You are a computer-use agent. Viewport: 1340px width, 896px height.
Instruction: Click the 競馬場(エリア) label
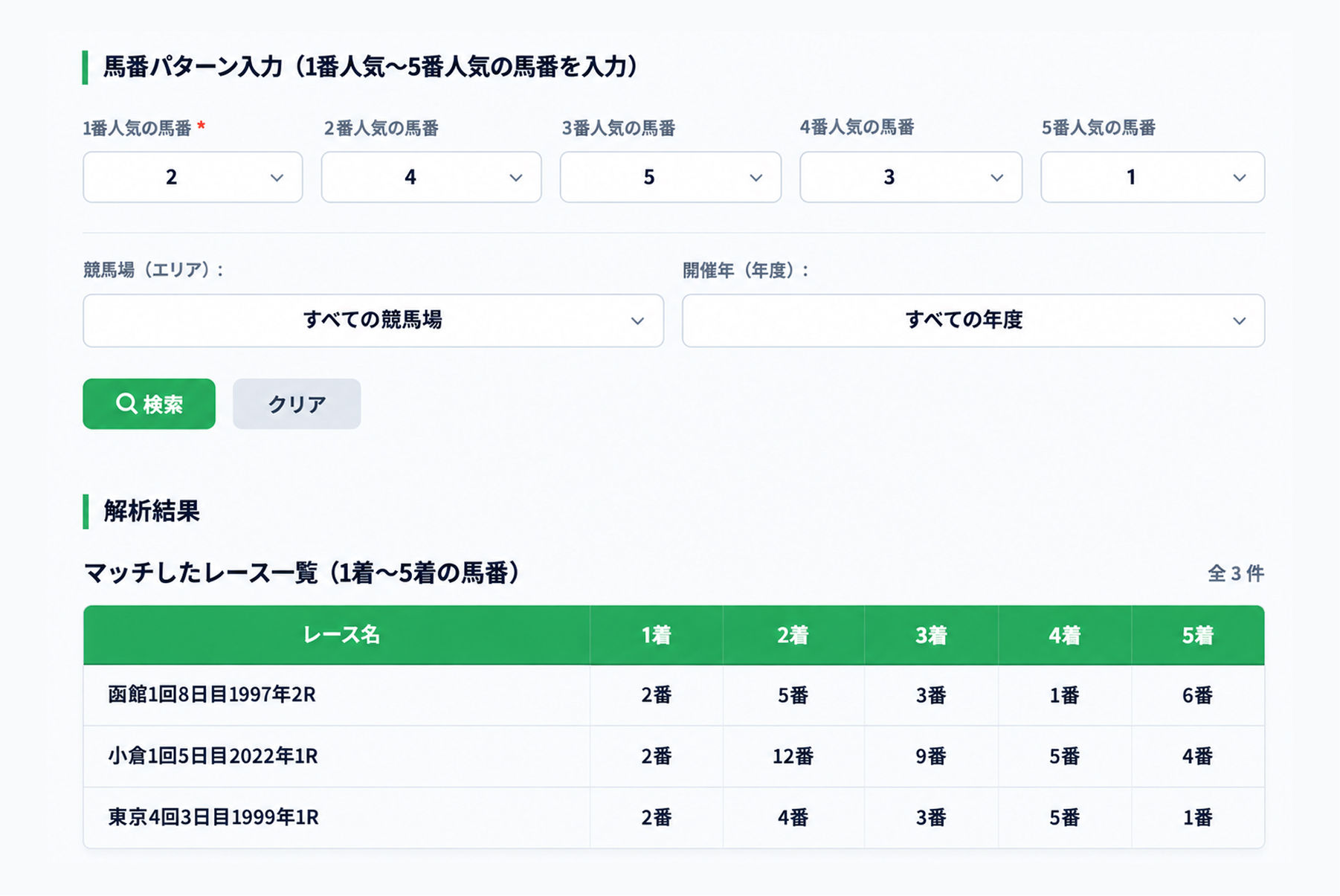(154, 270)
